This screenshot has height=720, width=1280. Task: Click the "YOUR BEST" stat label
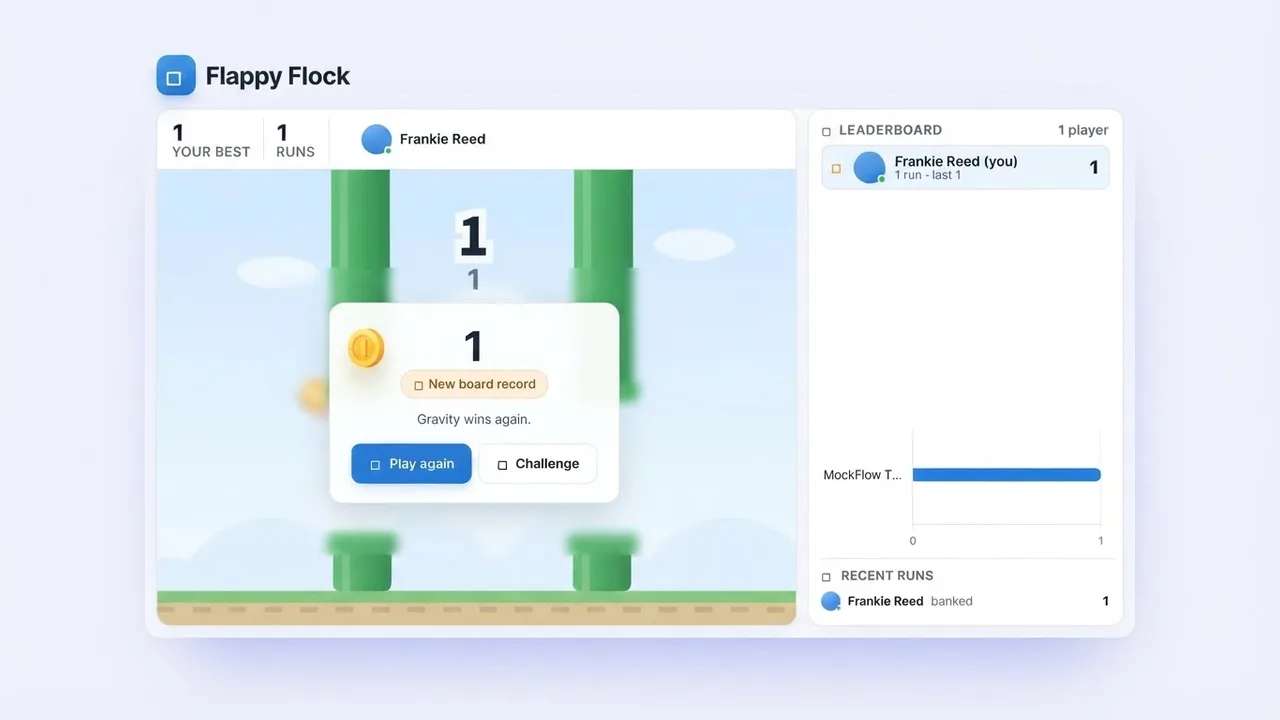pos(211,152)
